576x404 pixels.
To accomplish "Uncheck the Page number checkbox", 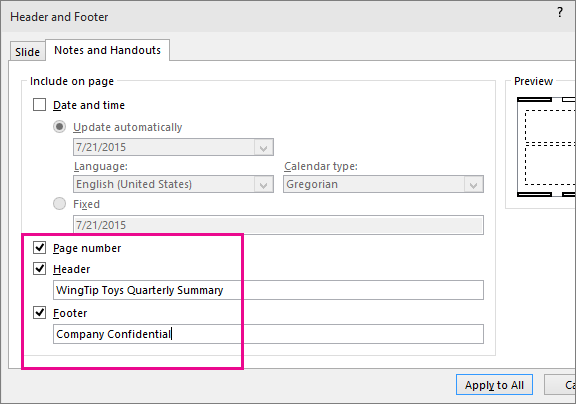I will [x=39, y=248].
